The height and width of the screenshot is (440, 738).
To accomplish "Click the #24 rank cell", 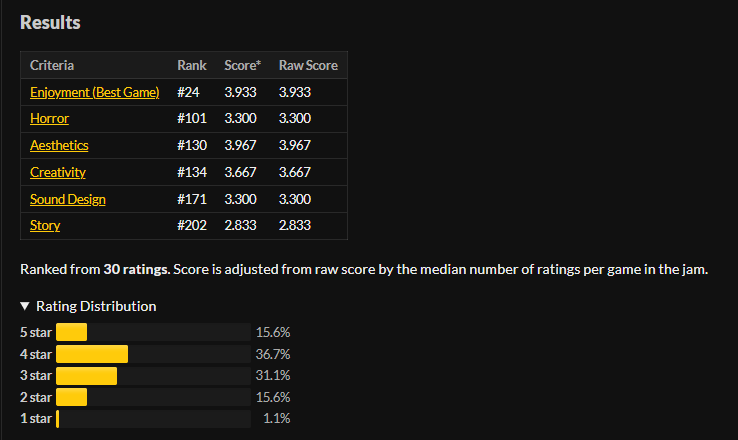I will (x=190, y=92).
